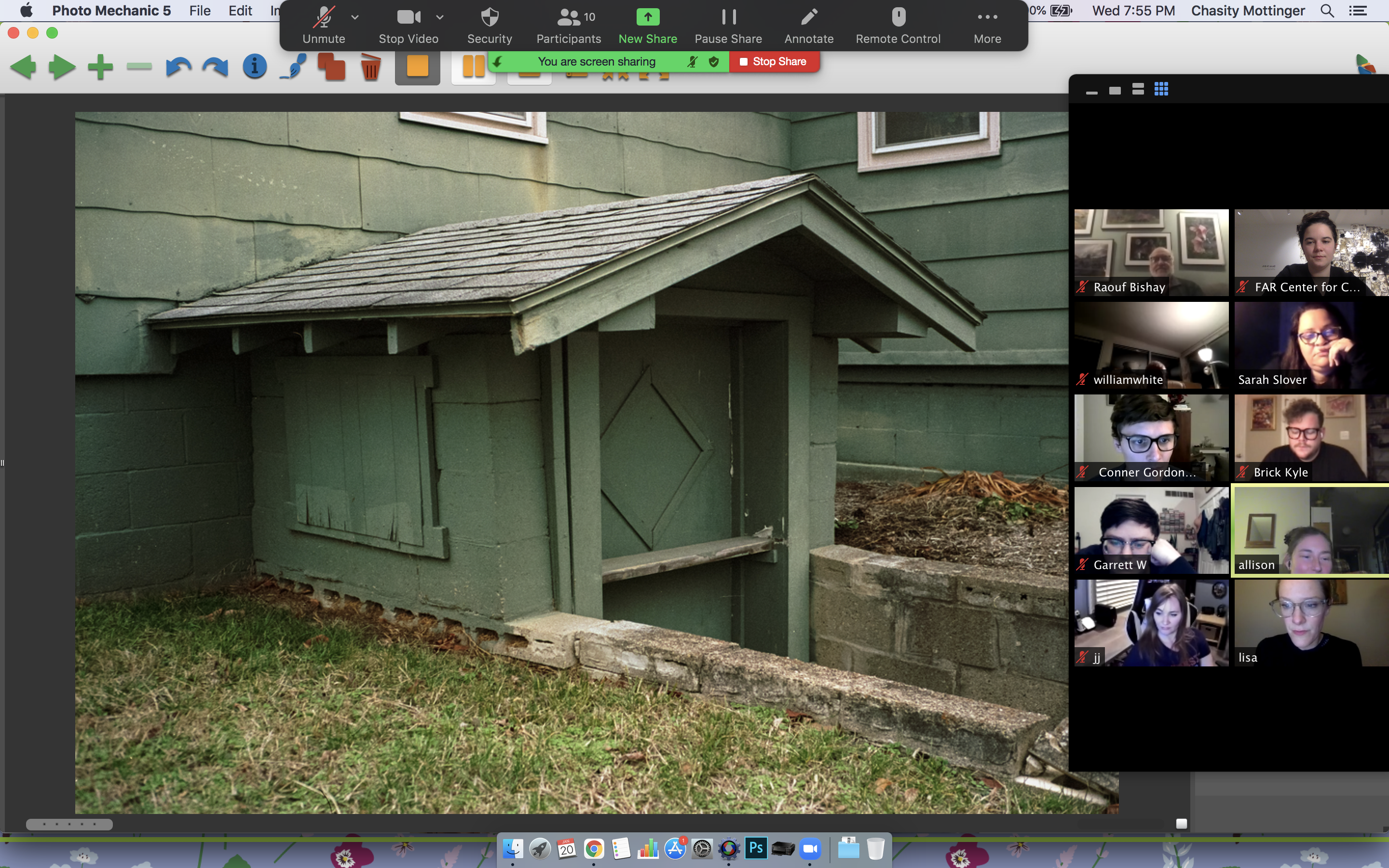Click the Rotate Right tool icon
This screenshot has width=1389, height=868.
click(x=216, y=66)
